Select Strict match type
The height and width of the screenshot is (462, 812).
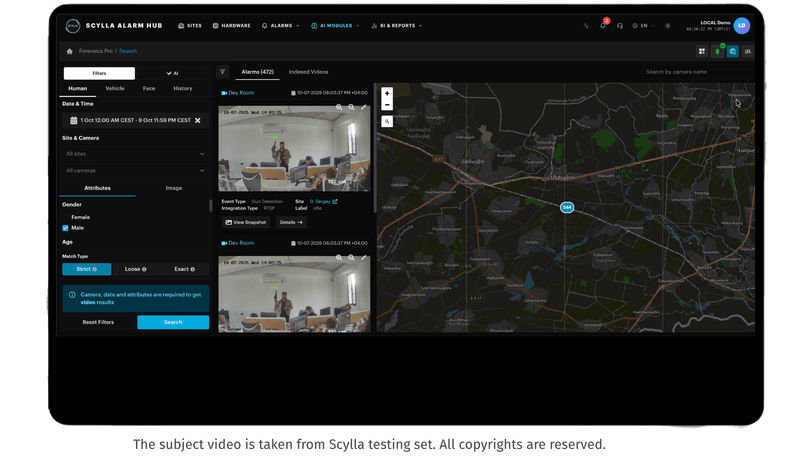[86, 269]
